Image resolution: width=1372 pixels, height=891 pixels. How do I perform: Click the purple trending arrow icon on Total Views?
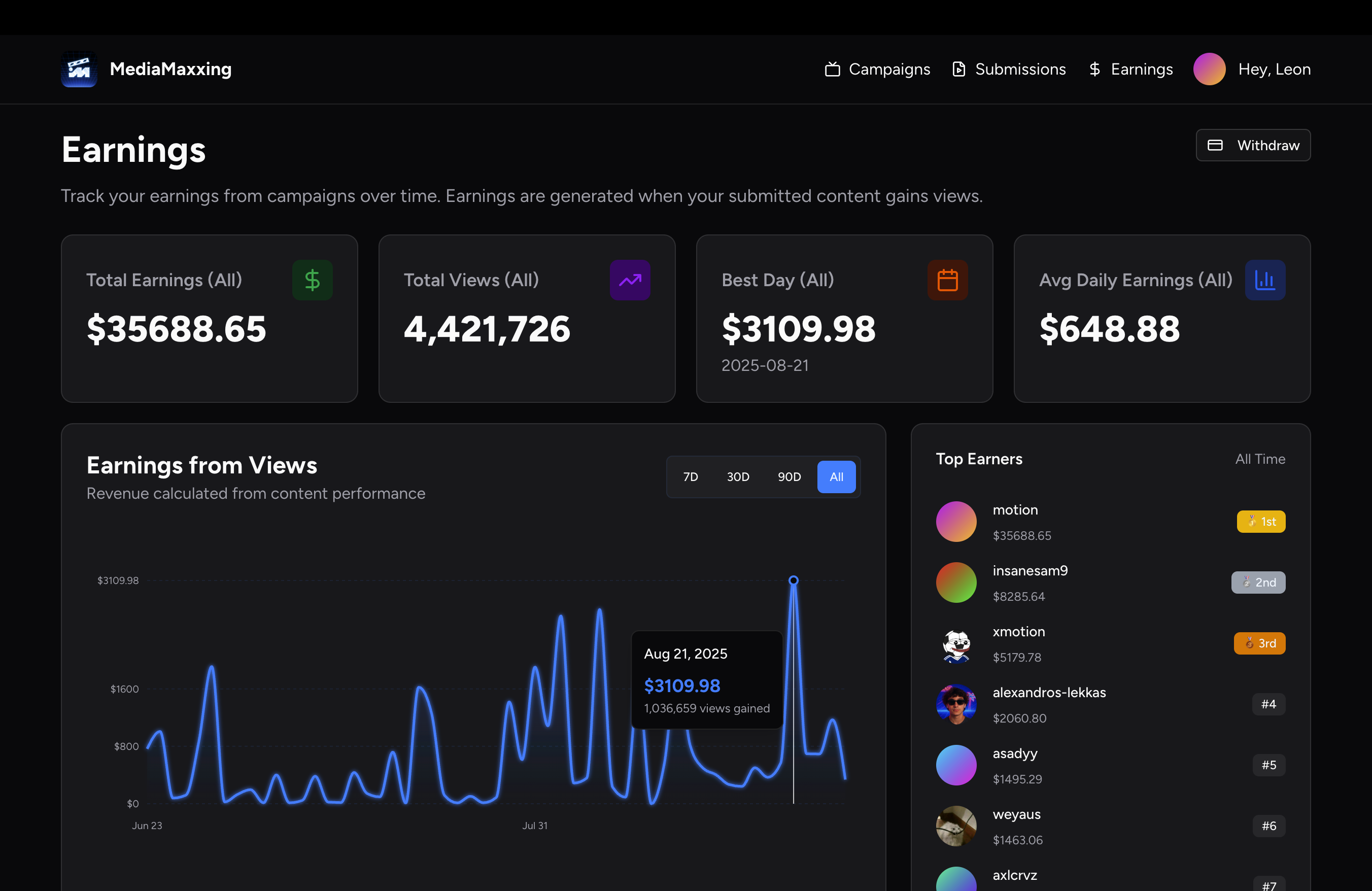630,280
